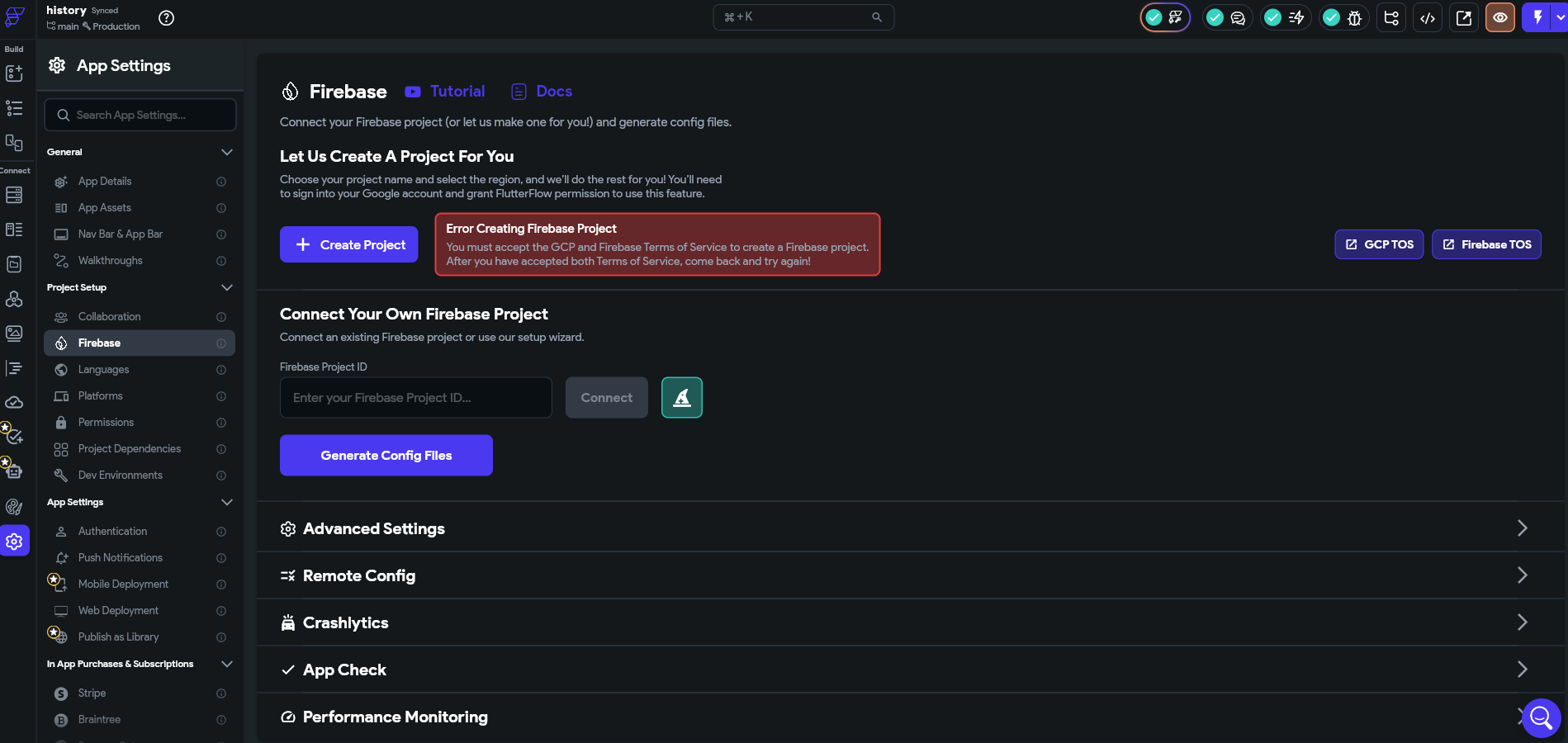Open the branching icon in top bar
Screen dimensions: 1568x743
click(1391, 17)
